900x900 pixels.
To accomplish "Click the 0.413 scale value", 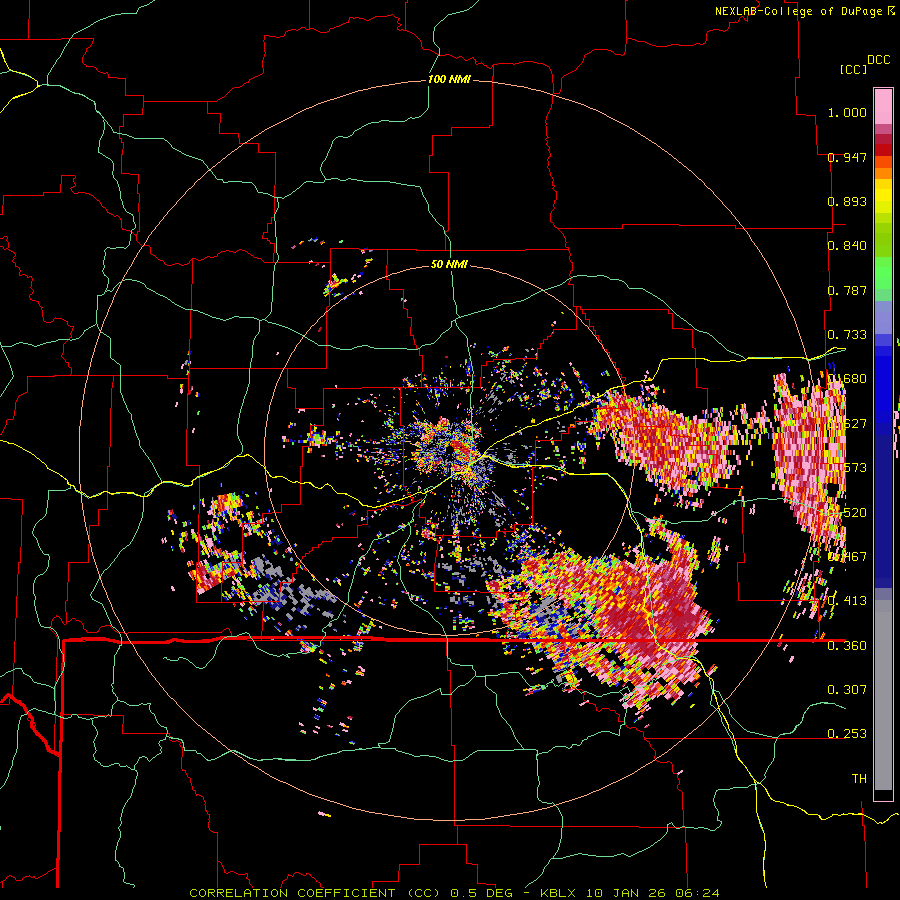I will coord(847,601).
